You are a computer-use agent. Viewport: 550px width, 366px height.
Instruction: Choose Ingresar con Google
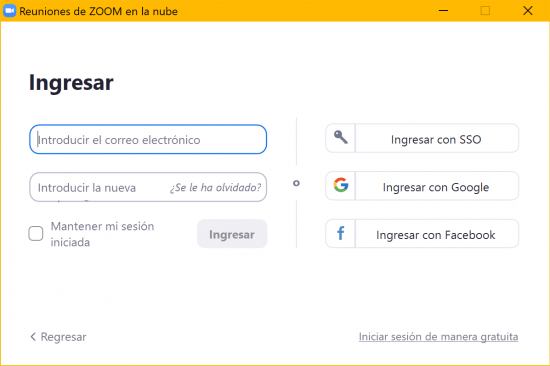(x=422, y=186)
